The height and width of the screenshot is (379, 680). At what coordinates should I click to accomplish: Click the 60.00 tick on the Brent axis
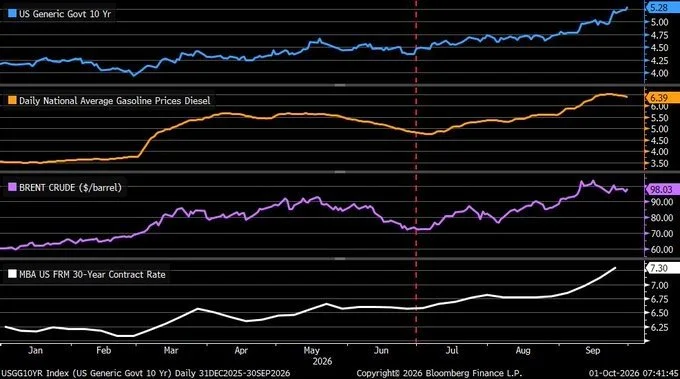click(661, 250)
